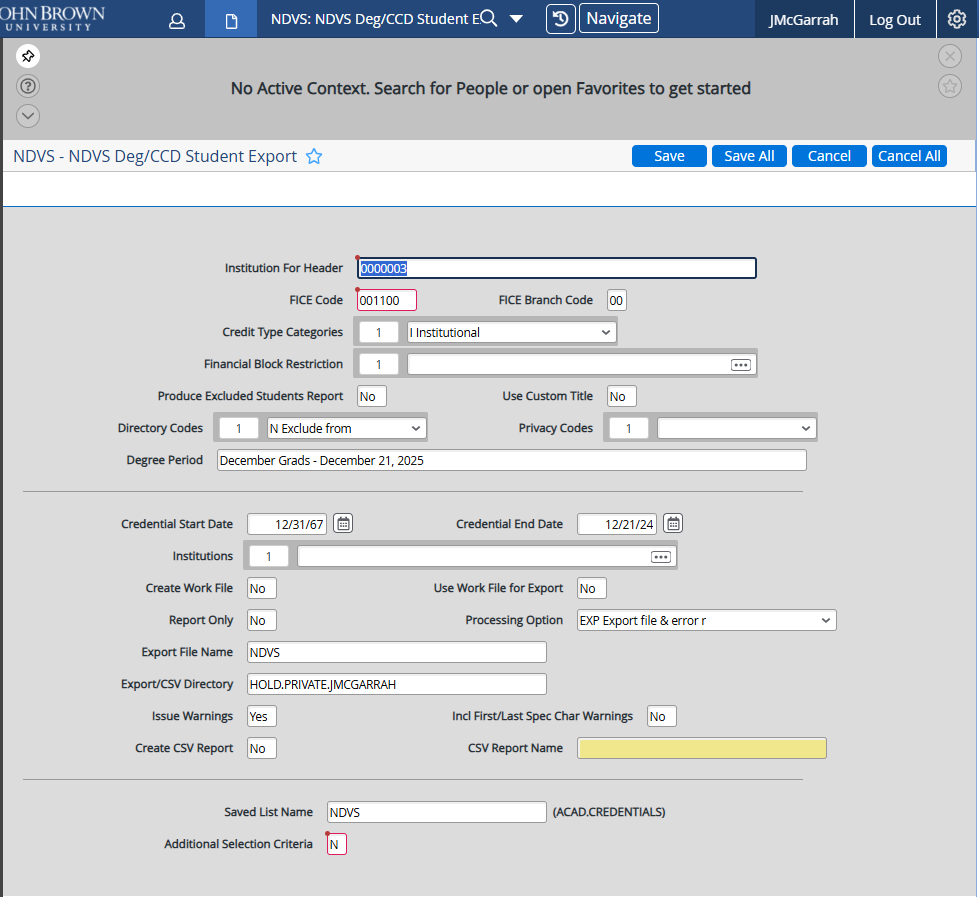Click the Navigate button
Screen dimensions: 979x897
tap(619, 19)
